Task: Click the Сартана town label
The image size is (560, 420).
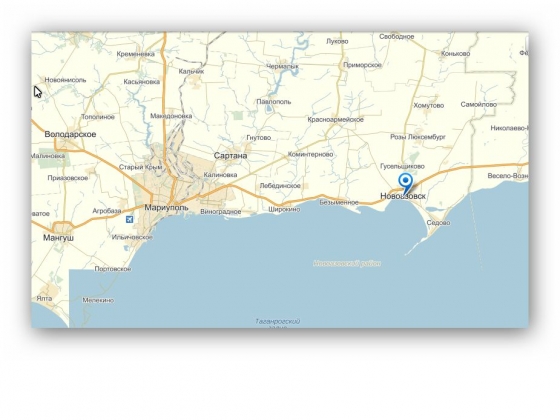Action: (x=230, y=155)
